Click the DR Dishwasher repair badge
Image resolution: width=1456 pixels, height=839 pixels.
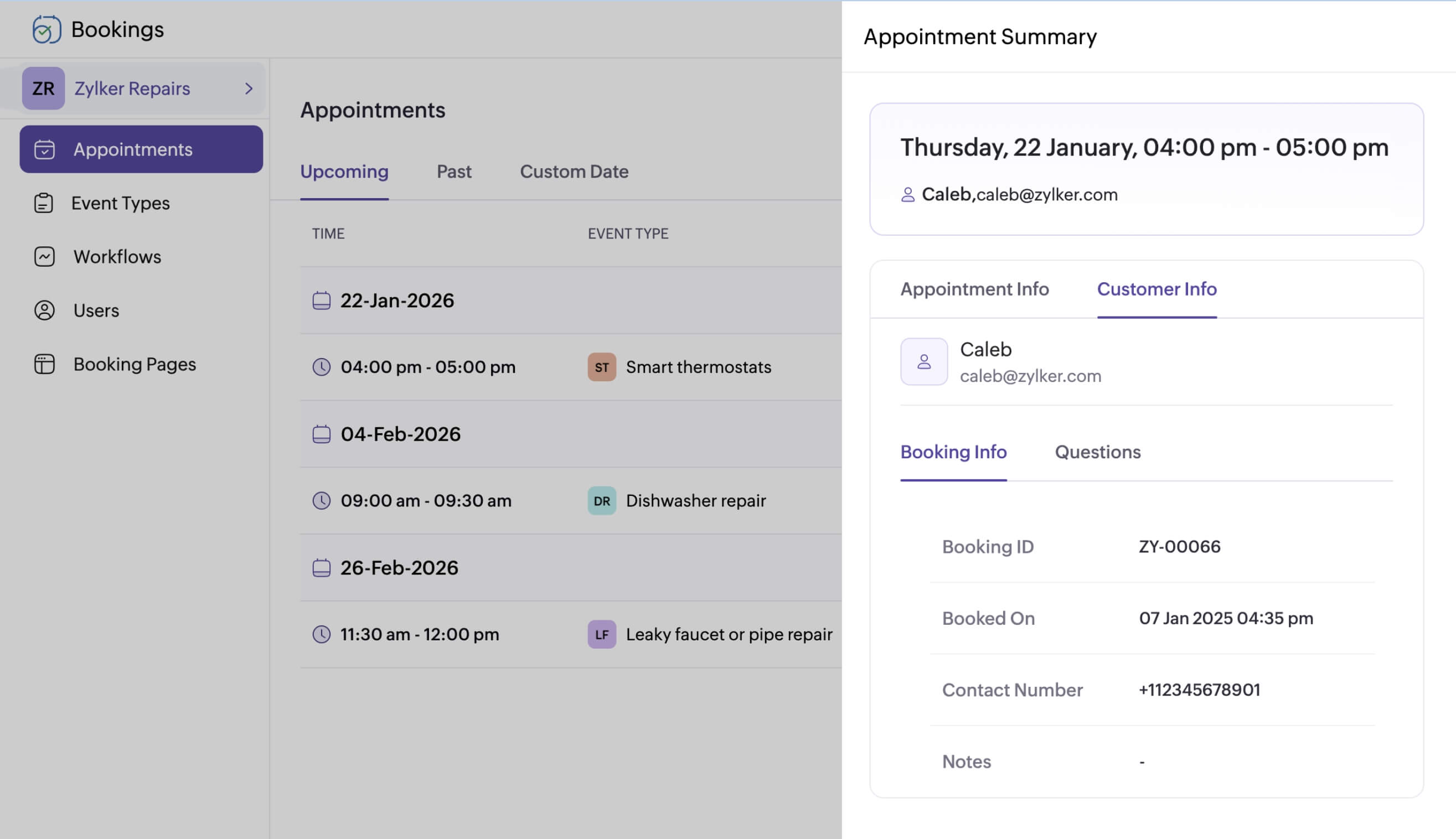[x=601, y=501]
